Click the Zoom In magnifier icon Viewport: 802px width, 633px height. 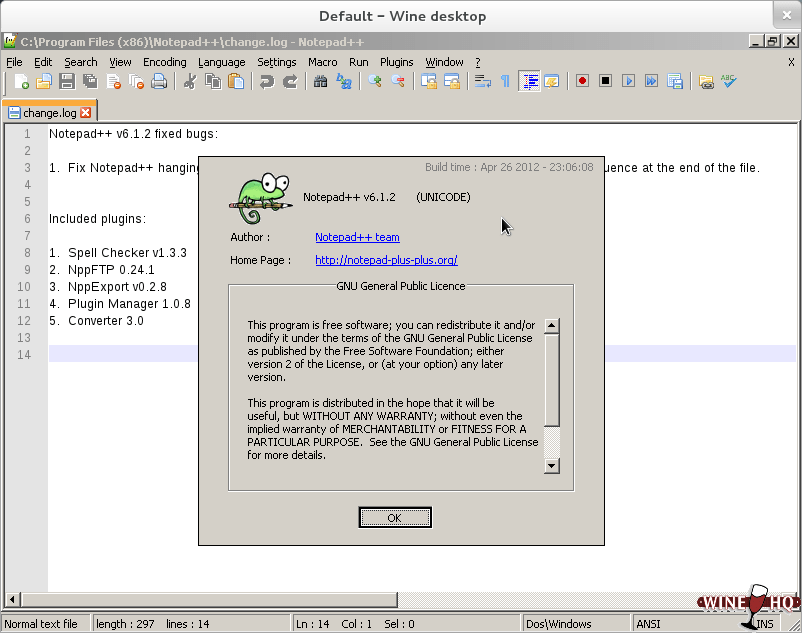point(374,81)
